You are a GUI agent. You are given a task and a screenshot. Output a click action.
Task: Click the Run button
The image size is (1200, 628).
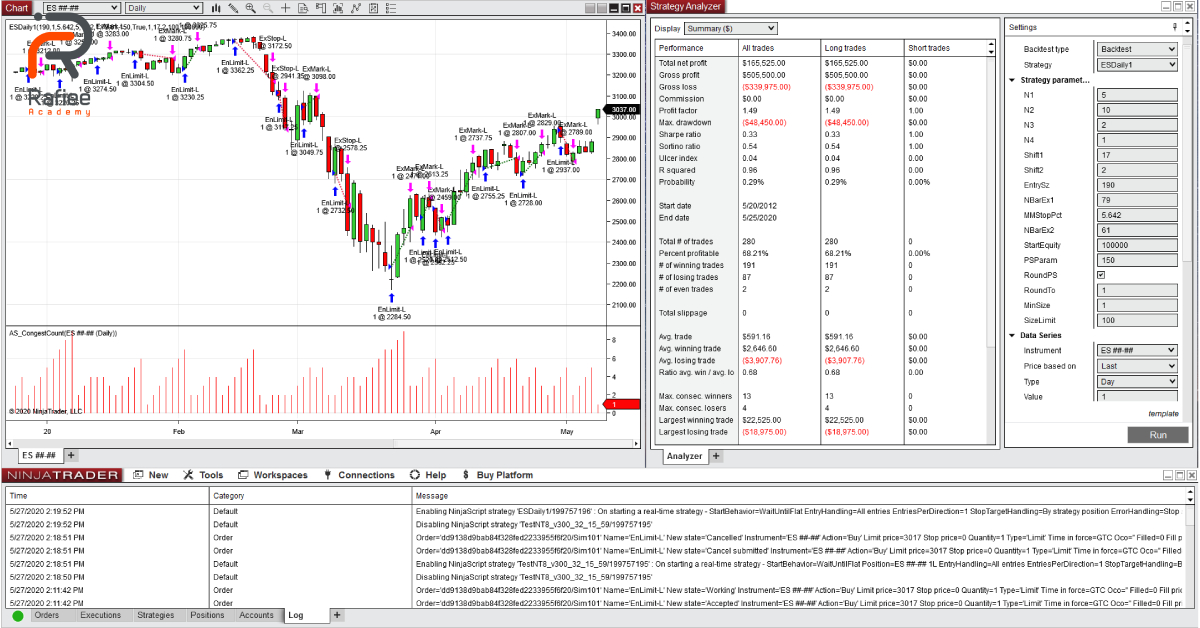pos(1158,435)
